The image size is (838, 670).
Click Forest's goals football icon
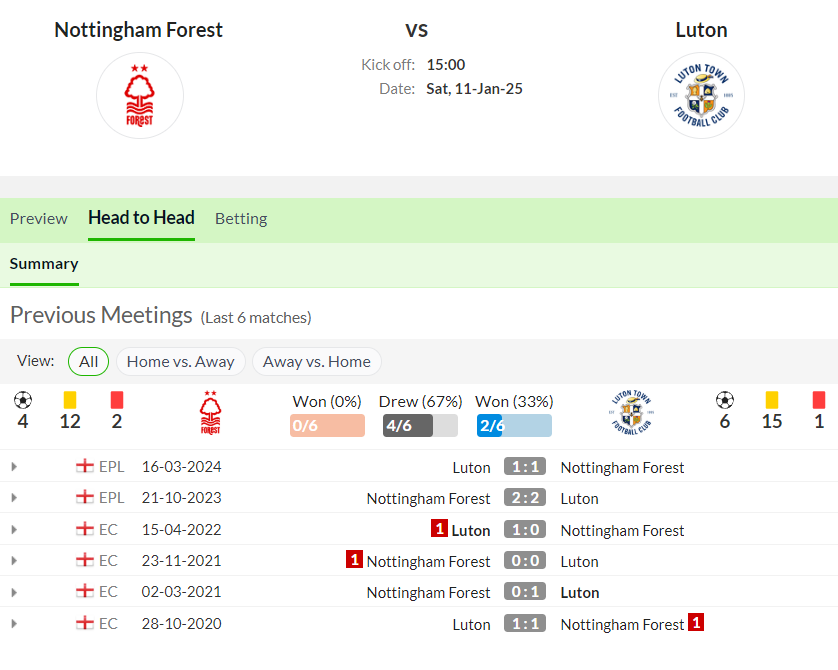[x=23, y=400]
